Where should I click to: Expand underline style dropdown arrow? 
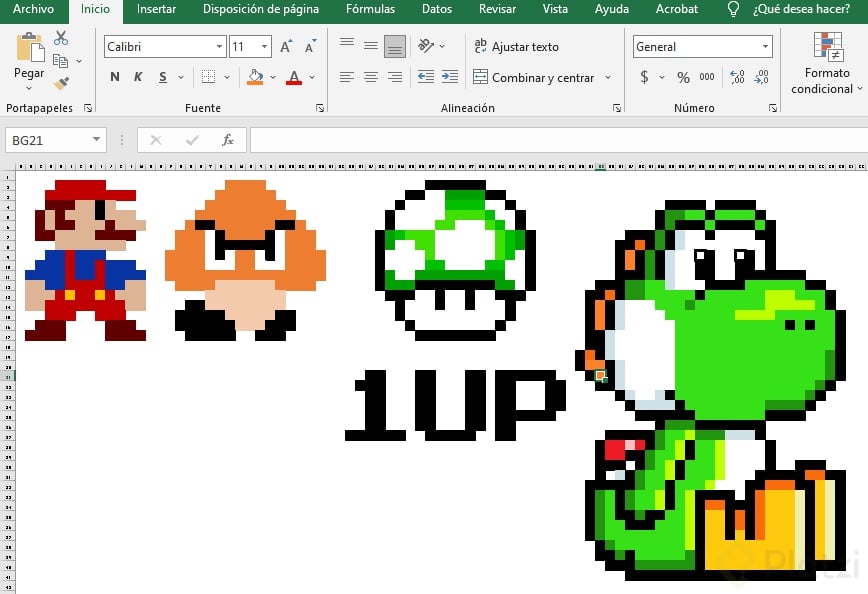(181, 77)
